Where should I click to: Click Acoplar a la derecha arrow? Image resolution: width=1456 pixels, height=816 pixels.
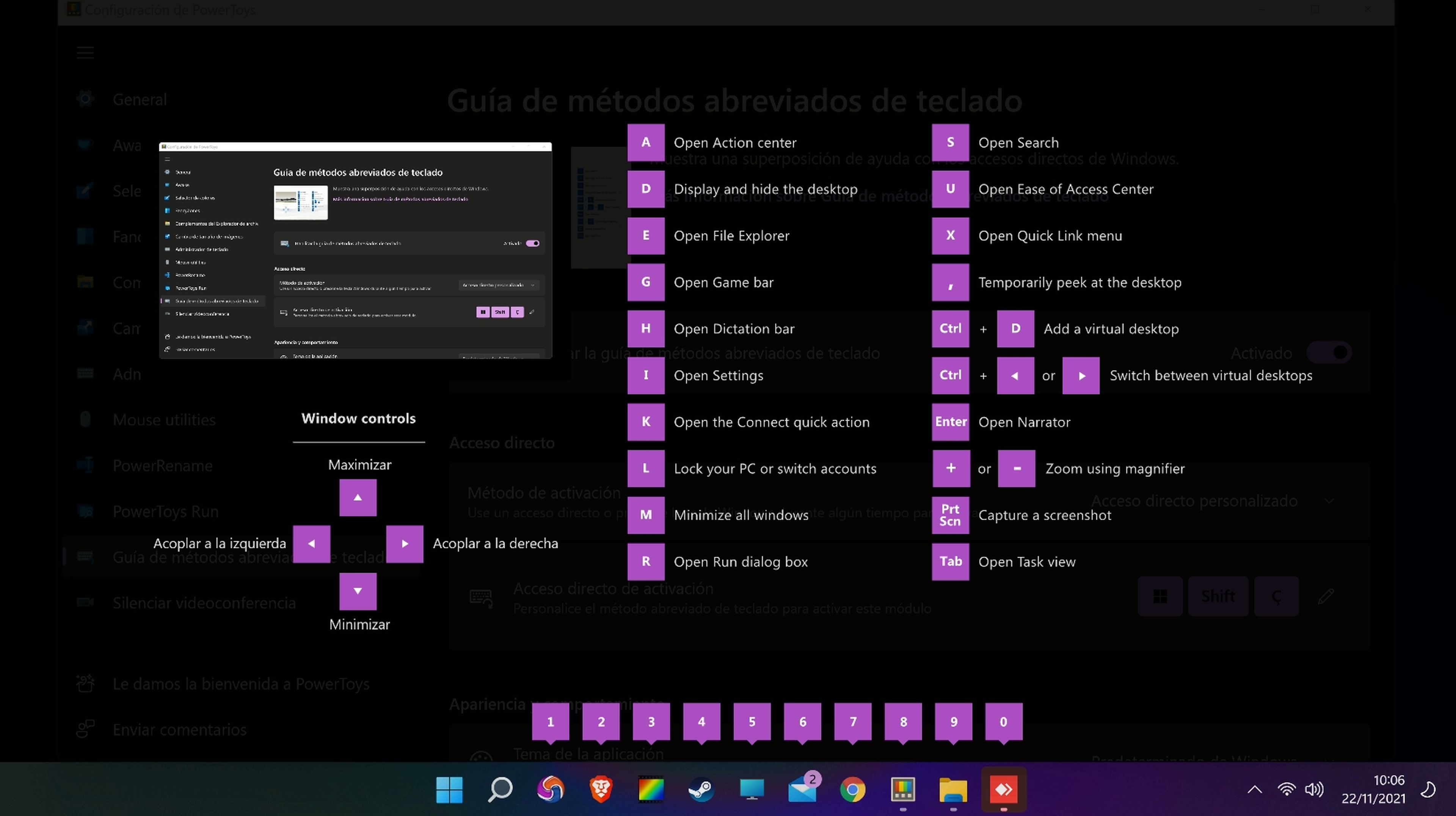[405, 544]
